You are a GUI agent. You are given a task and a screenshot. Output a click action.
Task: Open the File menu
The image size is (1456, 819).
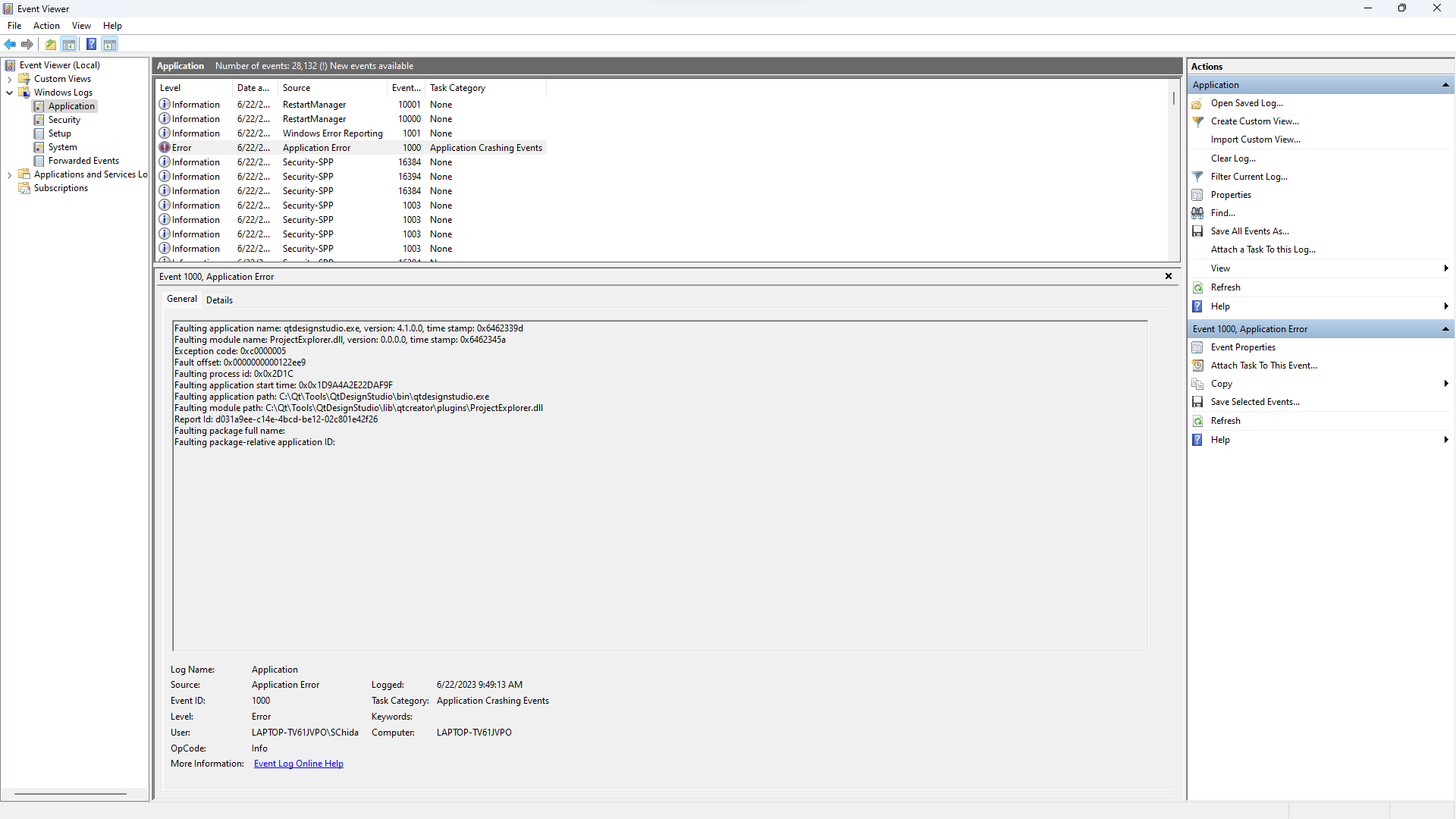pos(14,26)
